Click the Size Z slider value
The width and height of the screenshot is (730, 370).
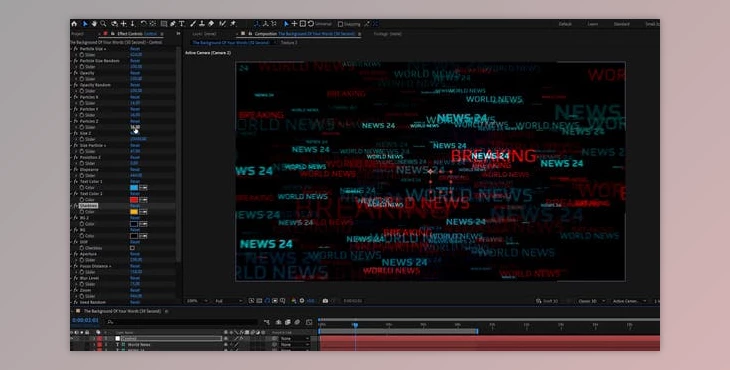tap(138, 139)
